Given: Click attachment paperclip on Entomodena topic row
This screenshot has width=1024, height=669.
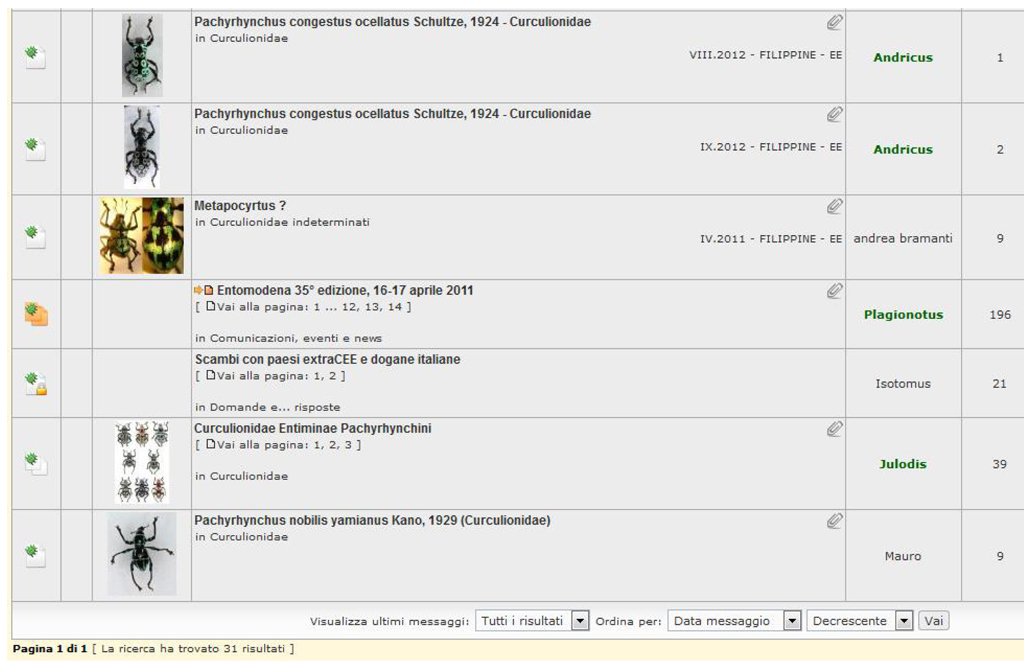Looking at the screenshot, I should pos(834,291).
